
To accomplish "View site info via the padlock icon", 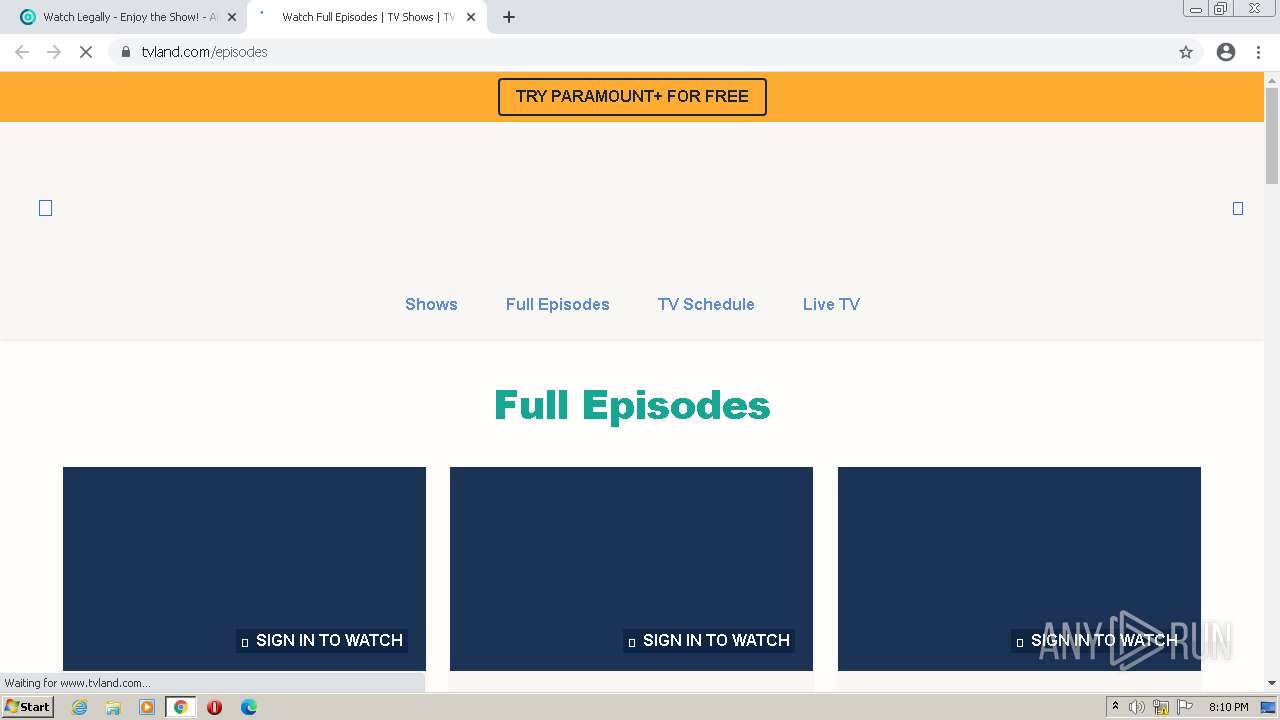I will [126, 52].
